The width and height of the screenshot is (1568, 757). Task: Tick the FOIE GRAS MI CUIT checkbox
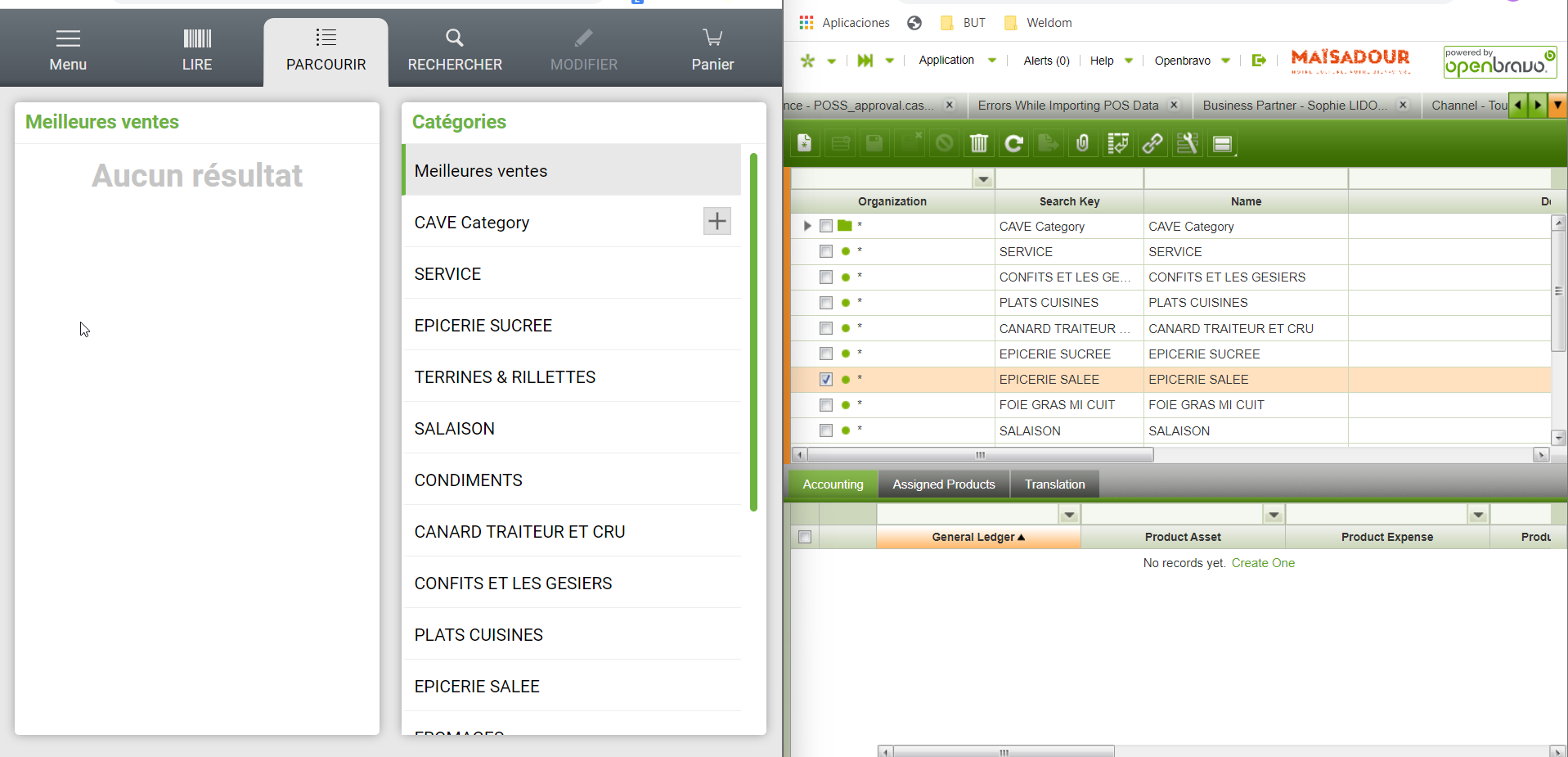tap(826, 405)
